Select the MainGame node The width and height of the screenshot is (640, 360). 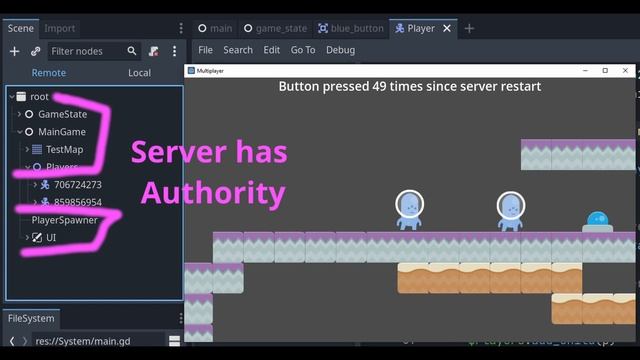coord(62,132)
